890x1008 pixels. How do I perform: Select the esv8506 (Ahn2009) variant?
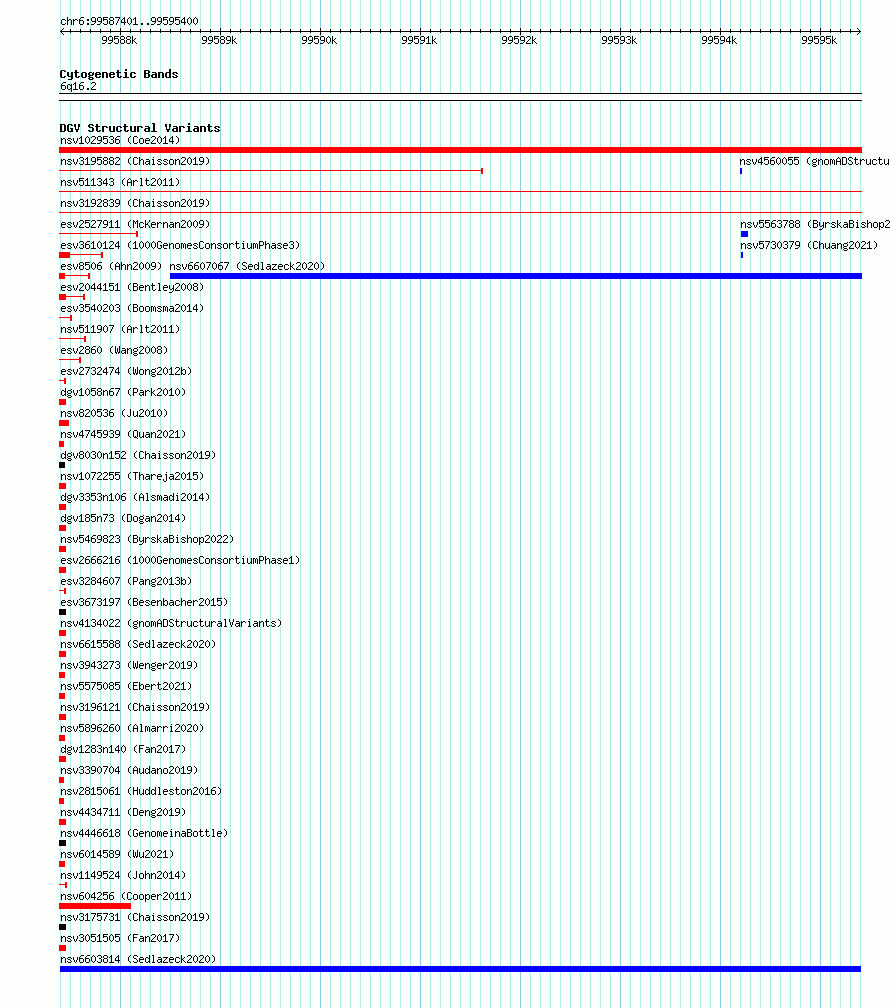tap(111, 266)
